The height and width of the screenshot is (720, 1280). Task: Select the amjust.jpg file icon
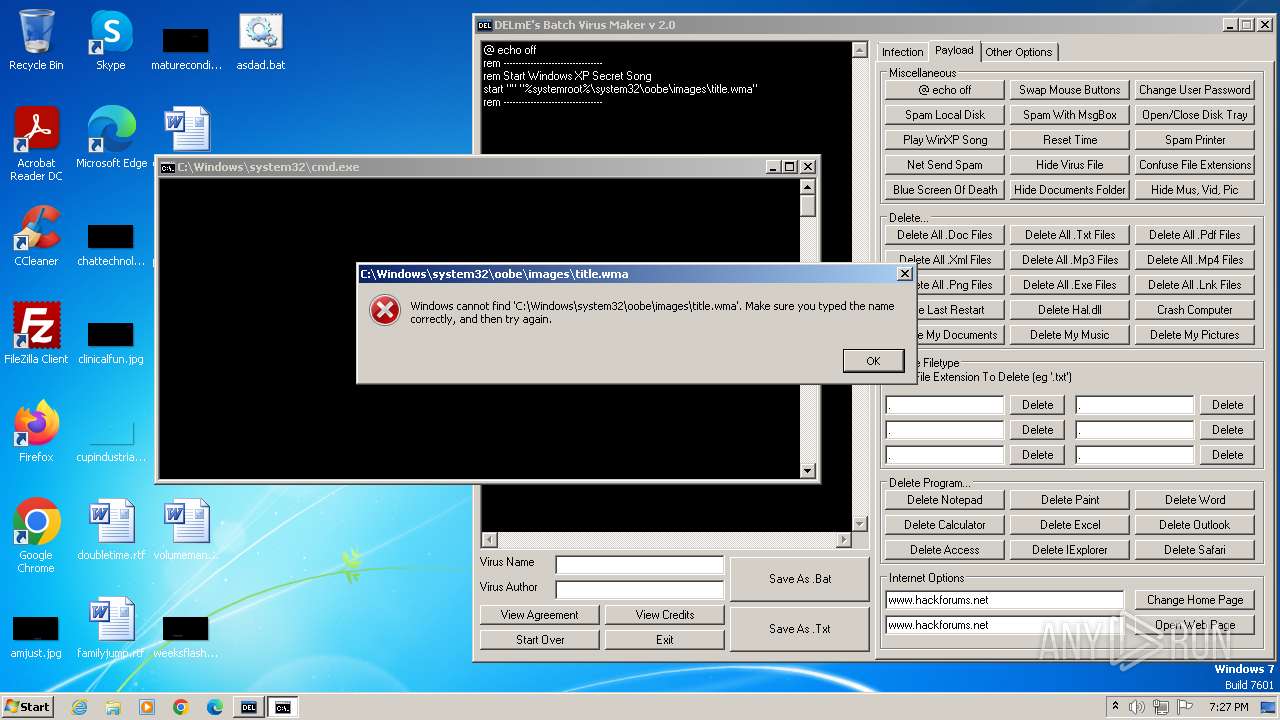point(36,635)
